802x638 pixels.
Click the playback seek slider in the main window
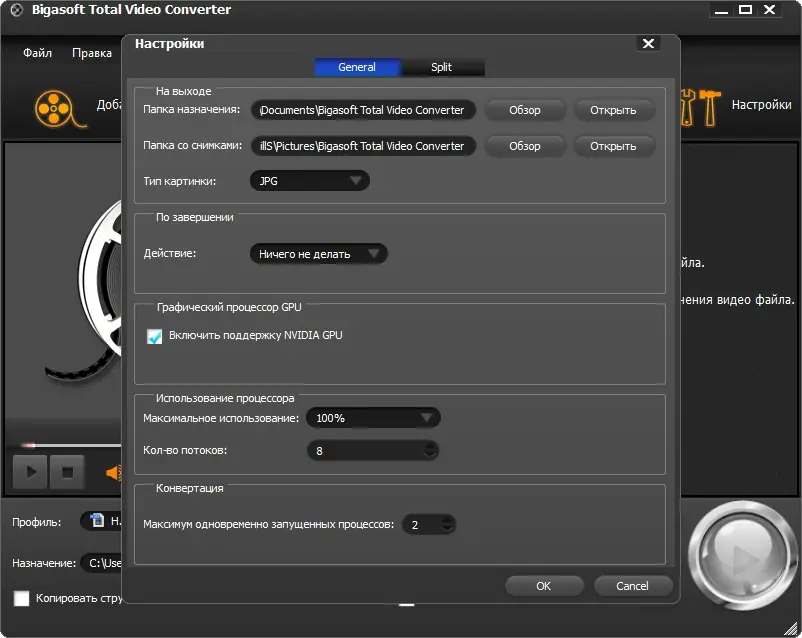click(71, 445)
